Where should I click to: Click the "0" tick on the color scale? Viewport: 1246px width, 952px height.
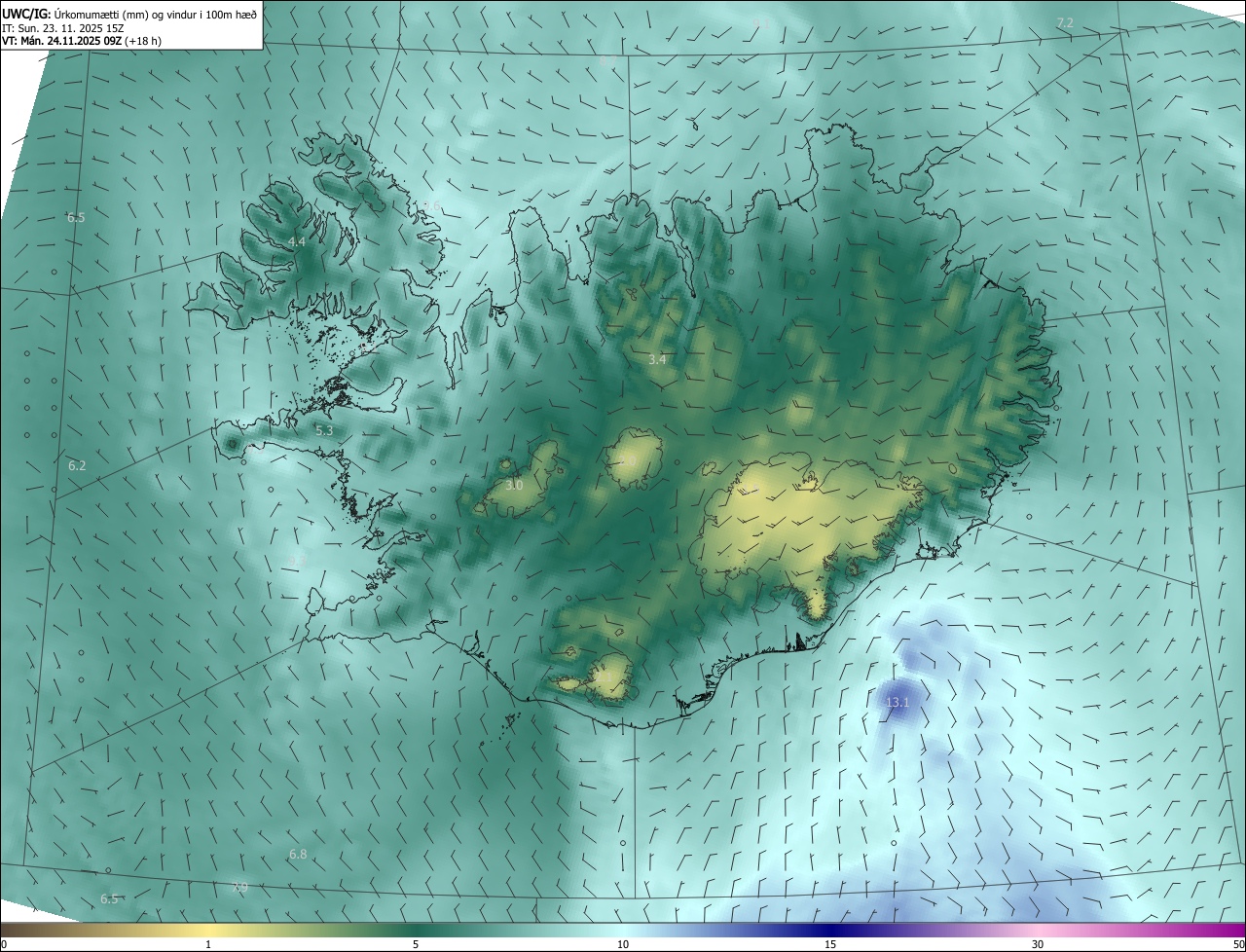pyautogui.click(x=4, y=944)
